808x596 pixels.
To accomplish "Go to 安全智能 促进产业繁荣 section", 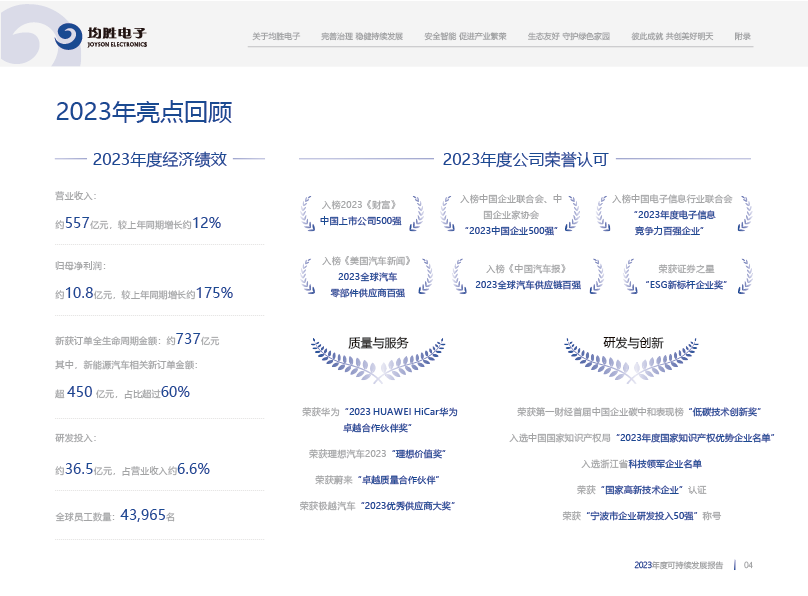I will pos(465,36).
